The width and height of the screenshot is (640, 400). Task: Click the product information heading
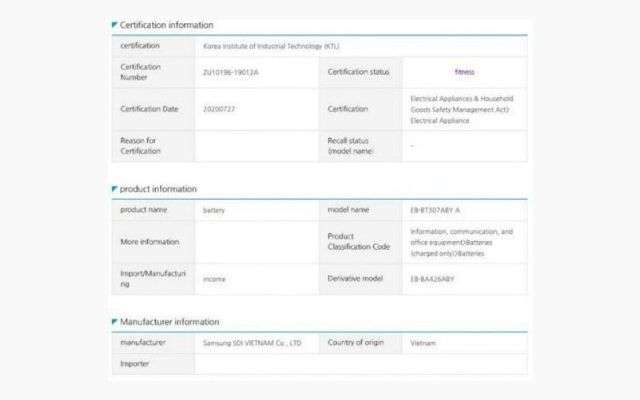click(x=158, y=189)
